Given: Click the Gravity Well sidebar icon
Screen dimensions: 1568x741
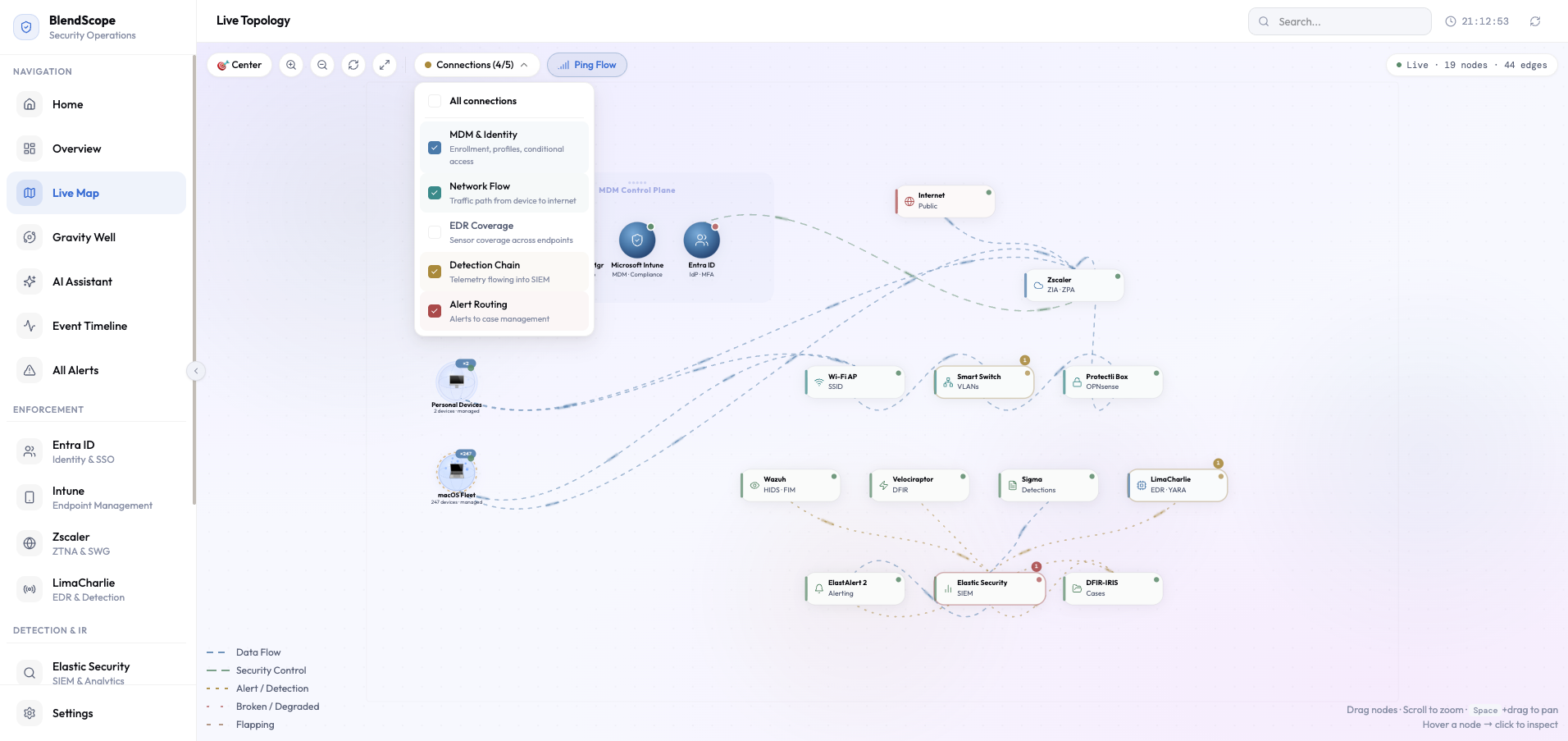Looking at the screenshot, I should (30, 237).
